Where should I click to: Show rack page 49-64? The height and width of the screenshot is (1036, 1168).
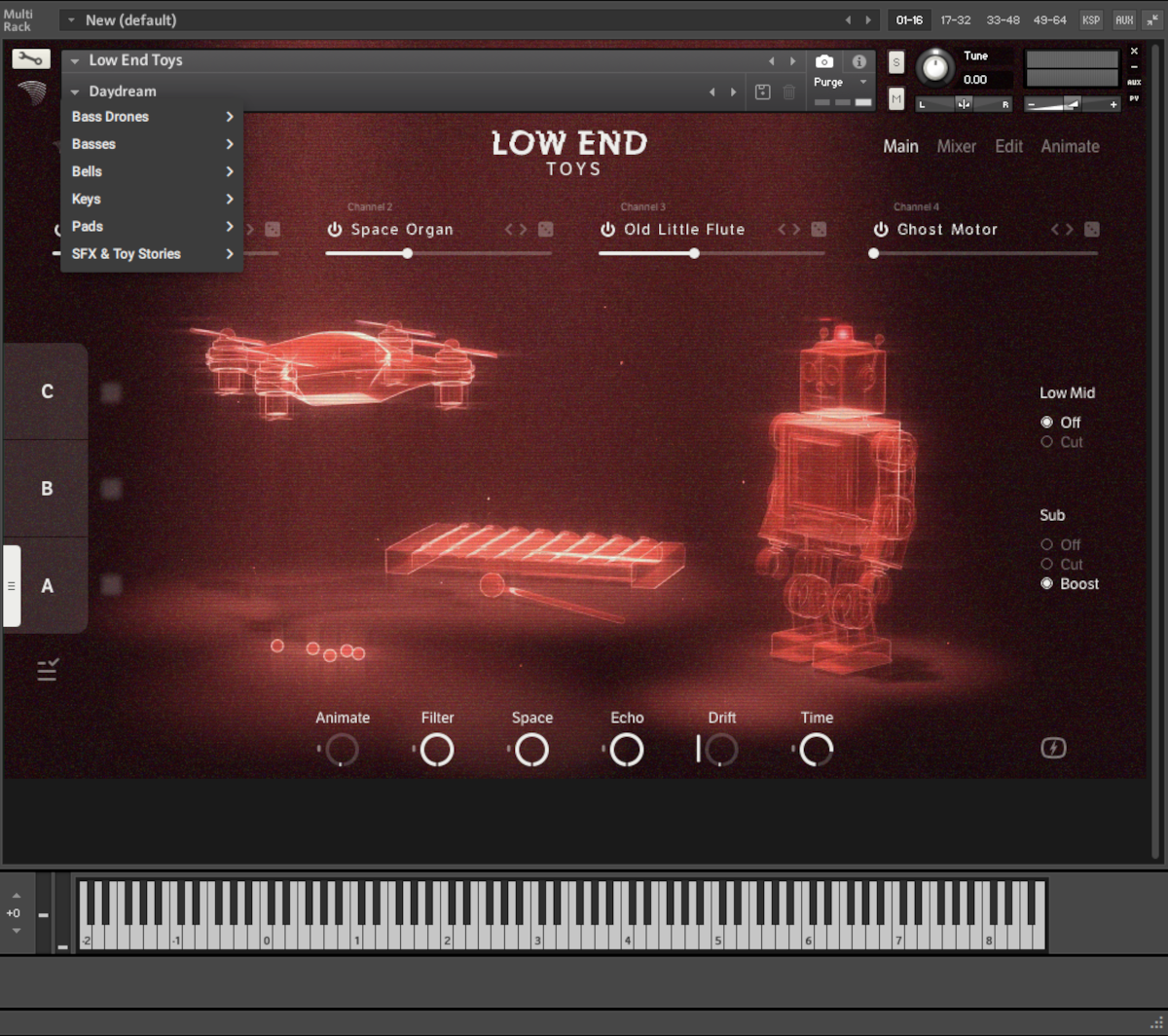point(1050,19)
